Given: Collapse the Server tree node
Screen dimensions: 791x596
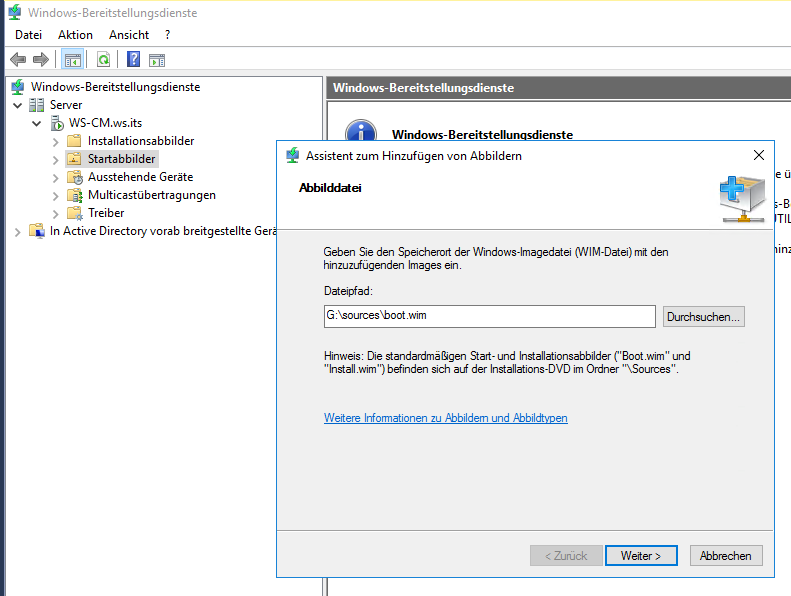Looking at the screenshot, I should point(18,105).
